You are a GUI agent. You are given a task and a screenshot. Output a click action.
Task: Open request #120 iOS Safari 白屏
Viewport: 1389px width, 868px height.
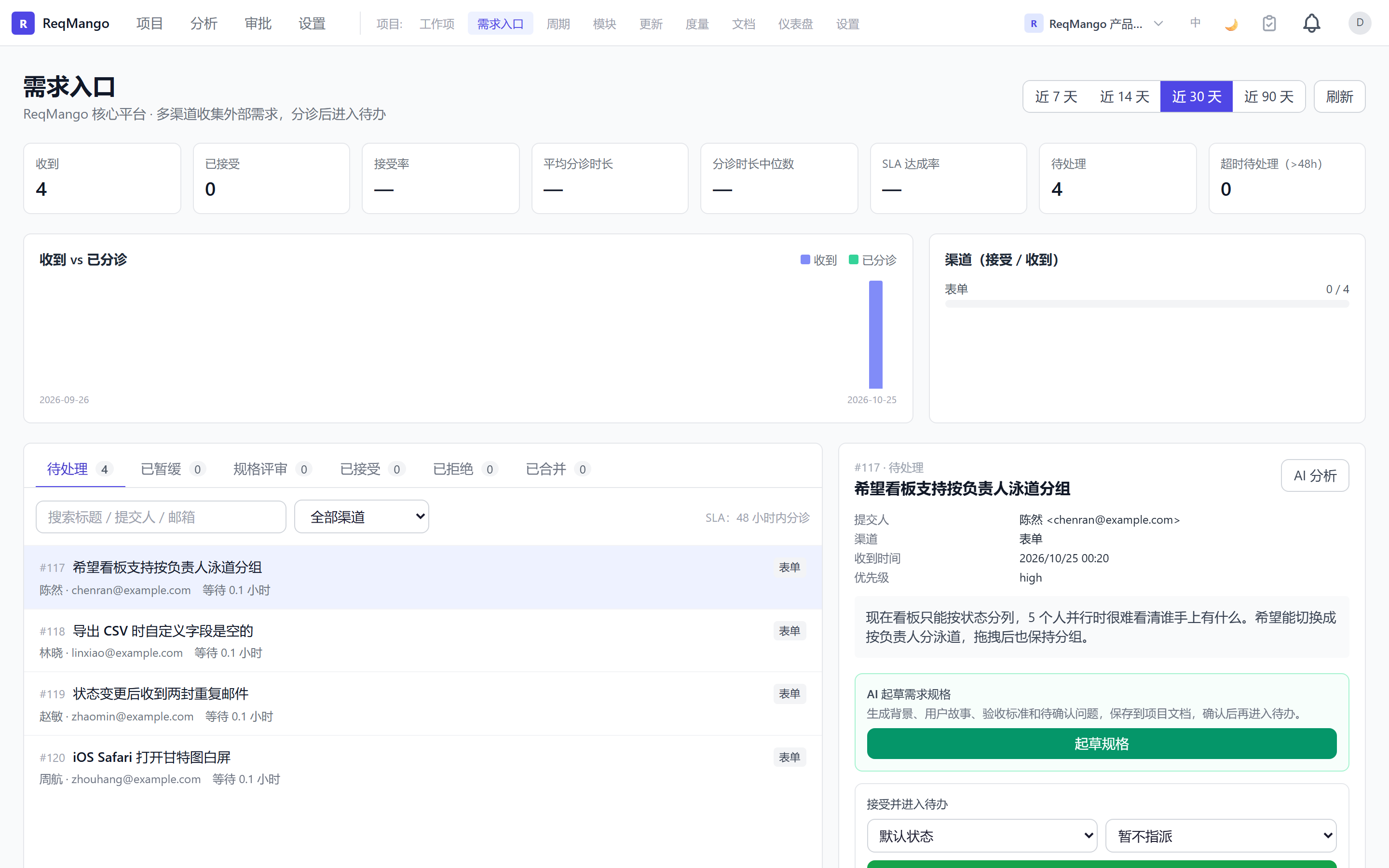423,767
